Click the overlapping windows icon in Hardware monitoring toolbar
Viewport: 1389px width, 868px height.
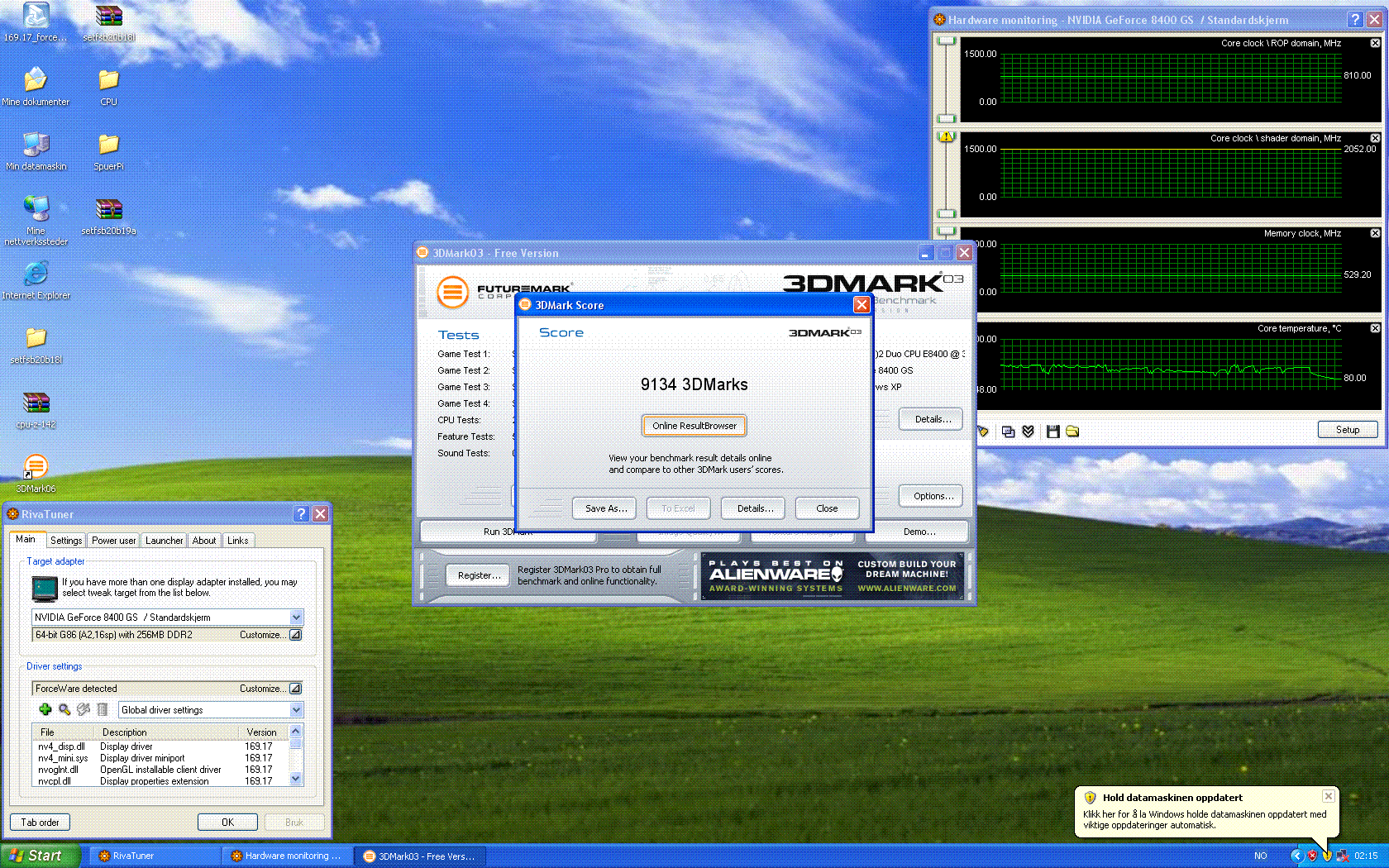pyautogui.click(x=1008, y=432)
